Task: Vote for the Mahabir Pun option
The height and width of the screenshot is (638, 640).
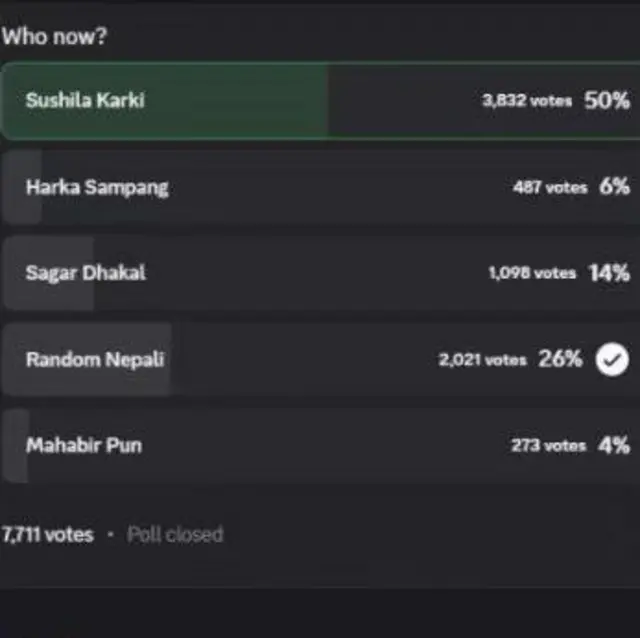Action: coord(83,446)
